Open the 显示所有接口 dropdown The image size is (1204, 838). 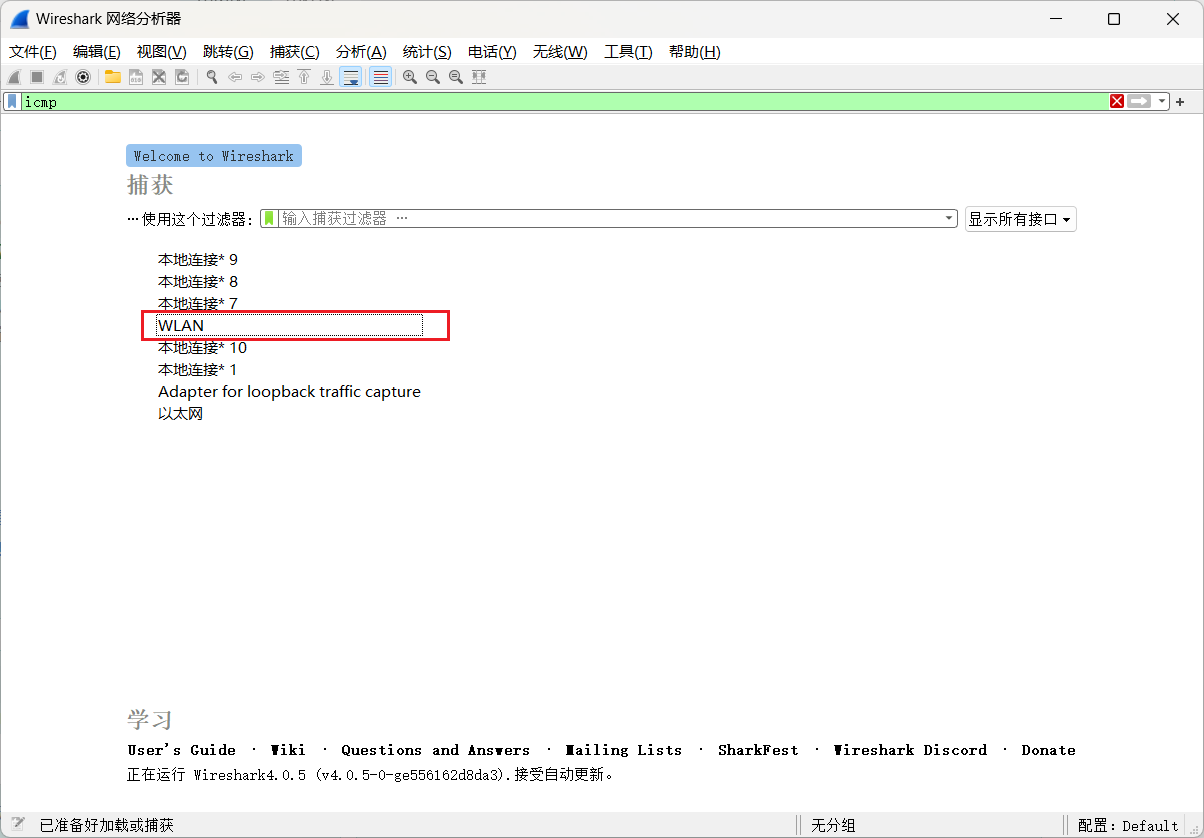tap(1021, 219)
